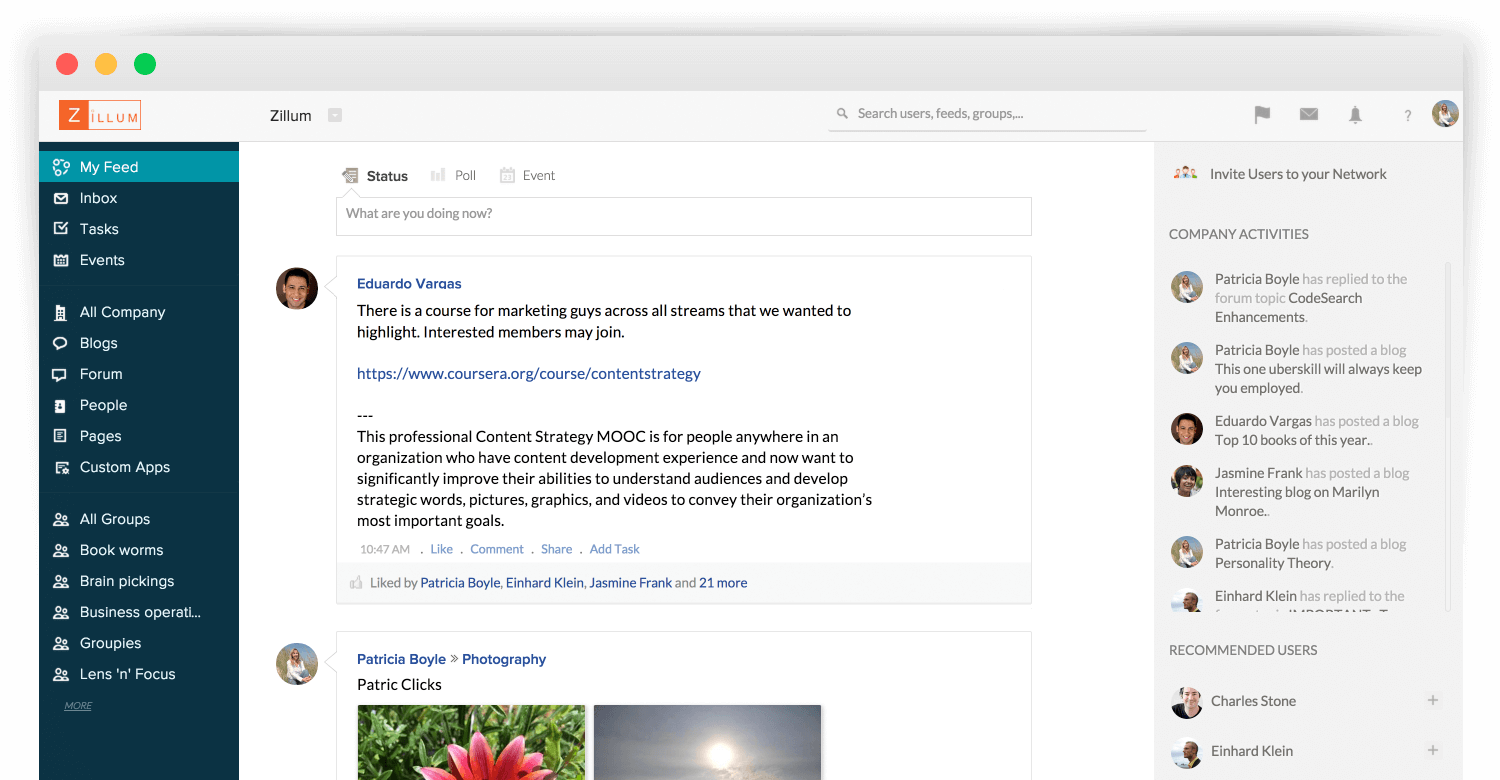The width and height of the screenshot is (1500, 780).
Task: Open the user profile avatar in header
Action: point(1445,114)
